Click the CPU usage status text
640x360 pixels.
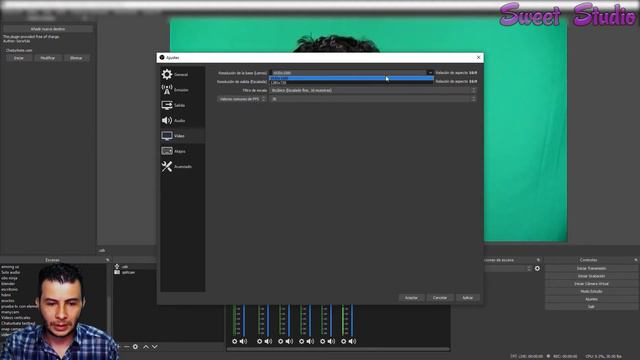tap(604, 356)
